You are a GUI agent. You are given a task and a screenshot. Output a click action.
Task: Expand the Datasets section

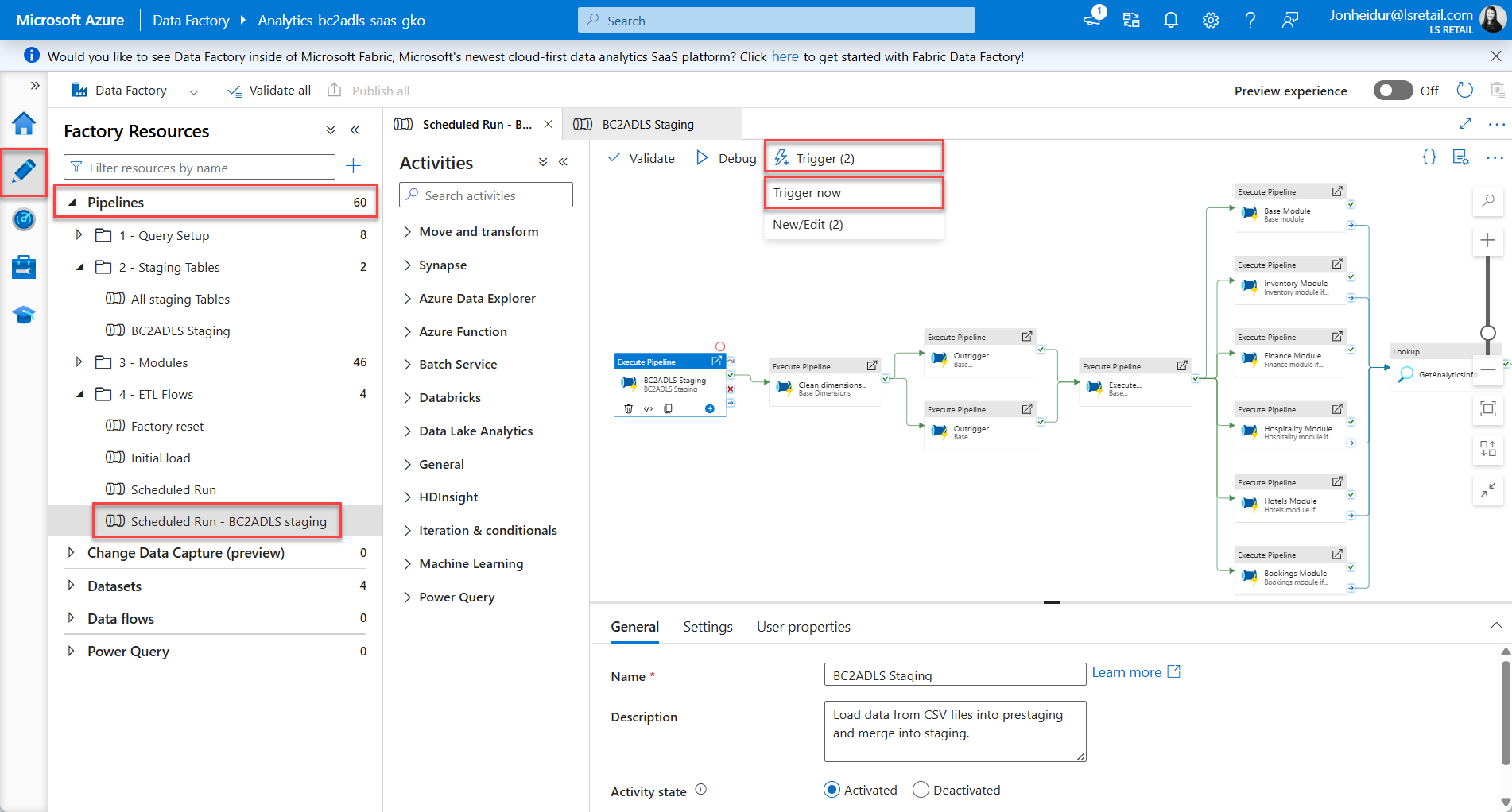click(71, 586)
